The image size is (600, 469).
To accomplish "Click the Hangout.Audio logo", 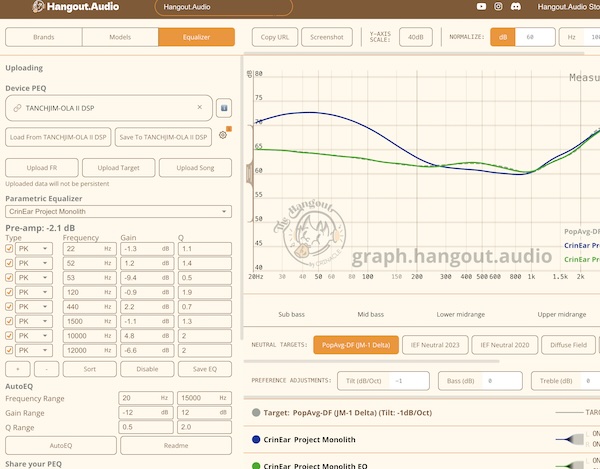I will [x=76, y=7].
